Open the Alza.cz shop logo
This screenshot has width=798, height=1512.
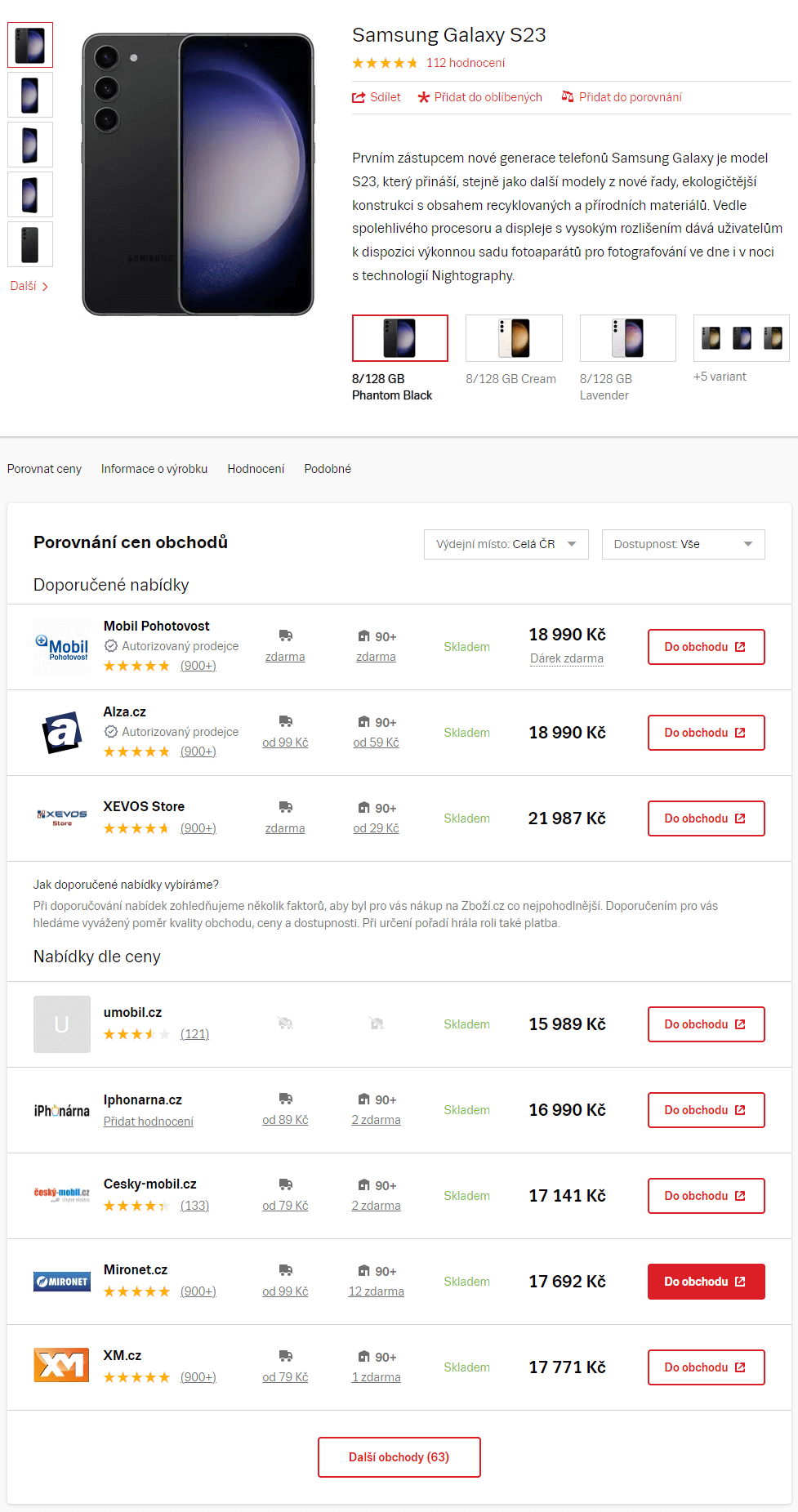pyautogui.click(x=62, y=733)
